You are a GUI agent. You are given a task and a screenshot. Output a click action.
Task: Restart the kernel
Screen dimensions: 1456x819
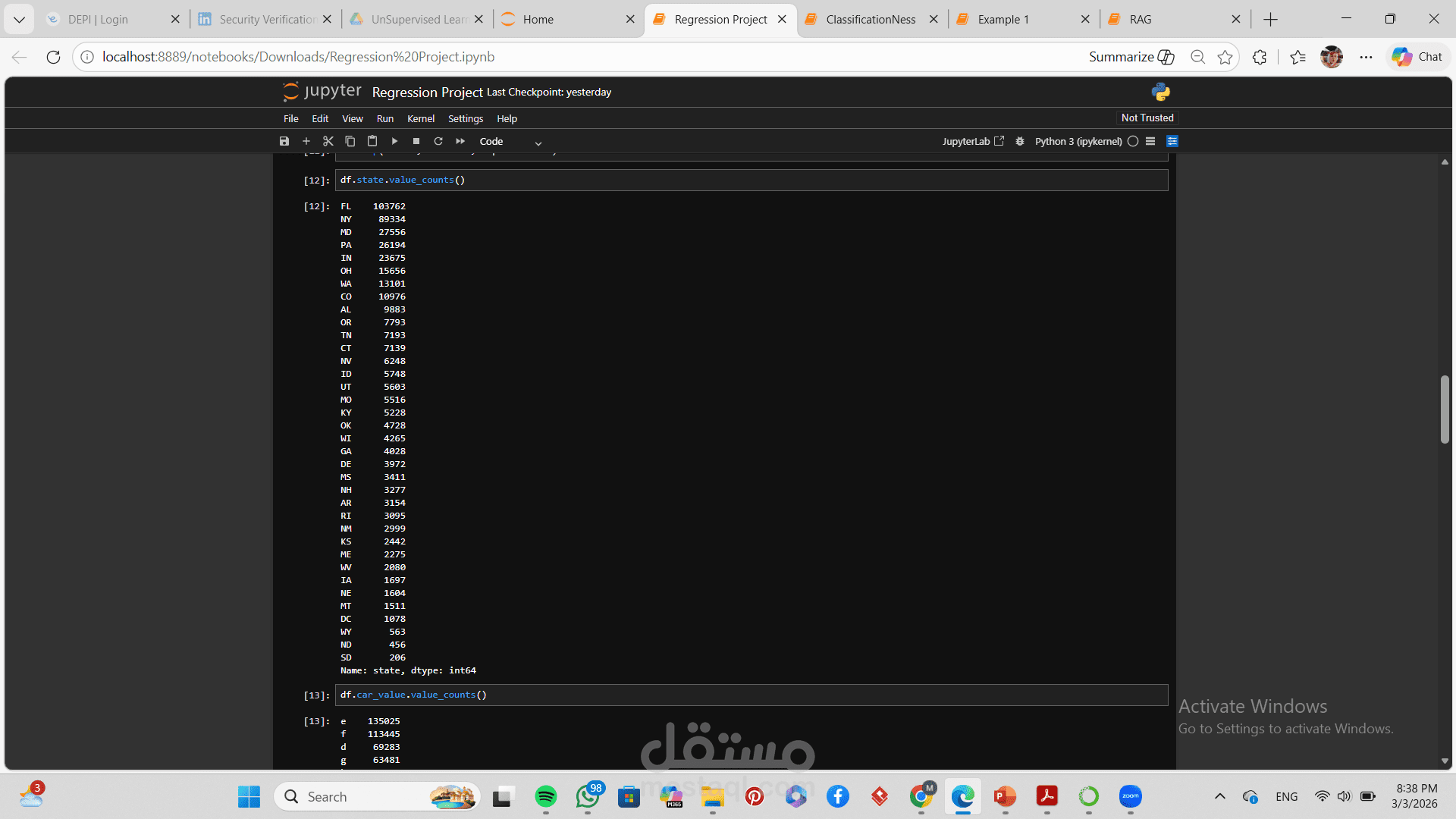[438, 141]
